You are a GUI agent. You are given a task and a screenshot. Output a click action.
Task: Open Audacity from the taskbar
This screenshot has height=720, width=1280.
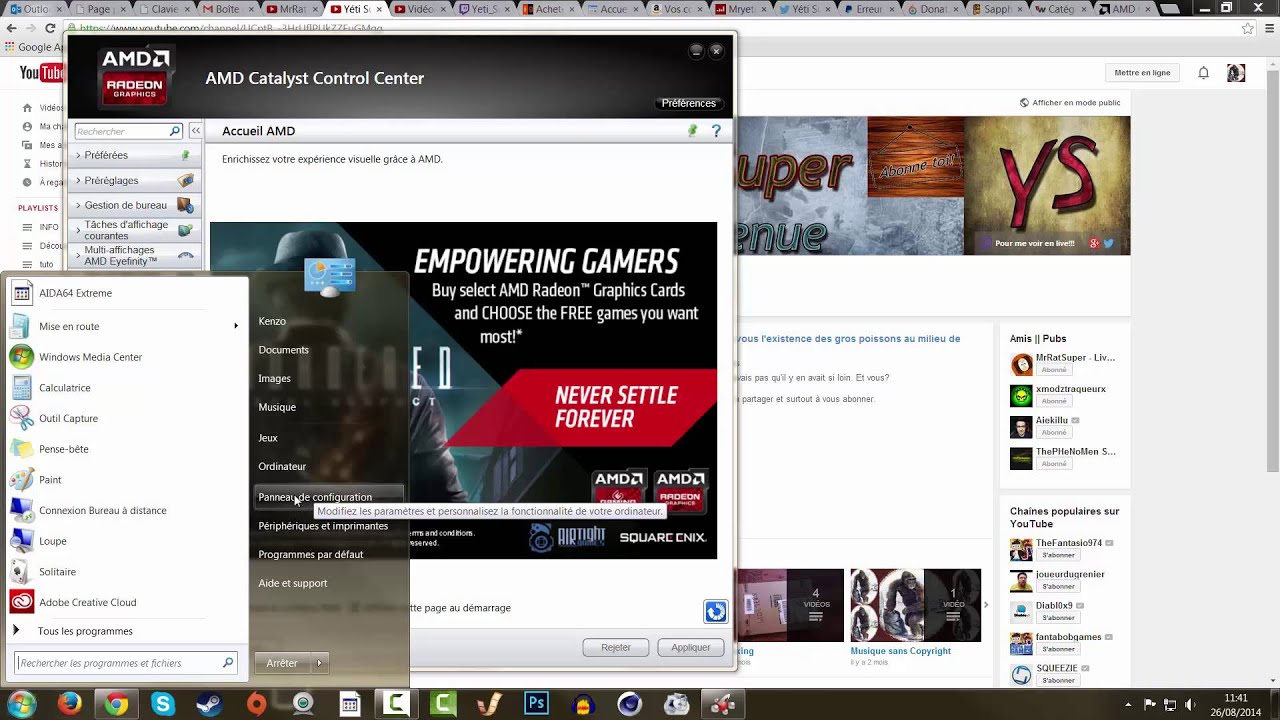(583, 704)
